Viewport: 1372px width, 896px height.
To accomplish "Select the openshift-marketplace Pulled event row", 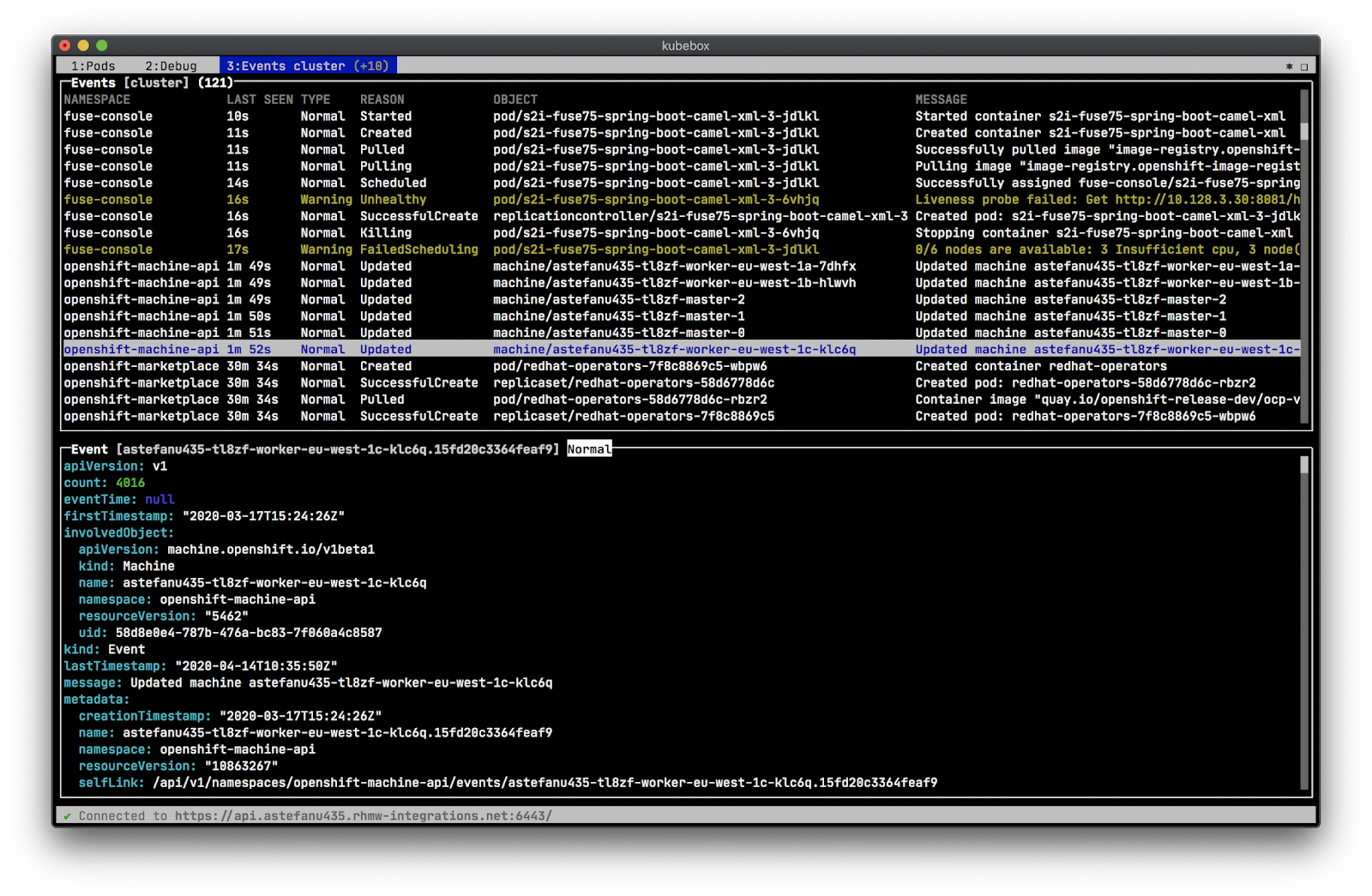I will tap(682, 400).
